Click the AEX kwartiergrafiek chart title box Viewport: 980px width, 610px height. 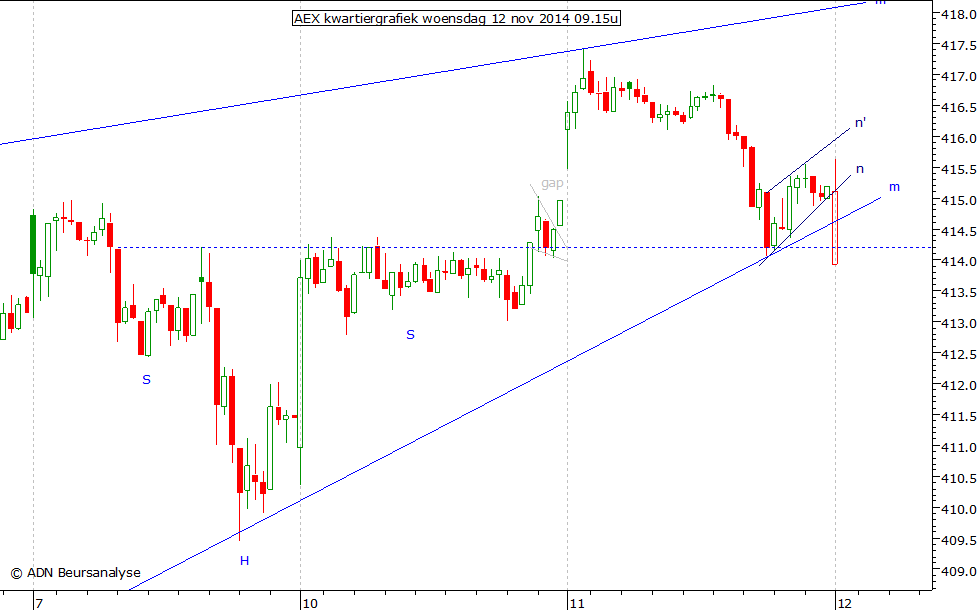pyautogui.click(x=456, y=18)
